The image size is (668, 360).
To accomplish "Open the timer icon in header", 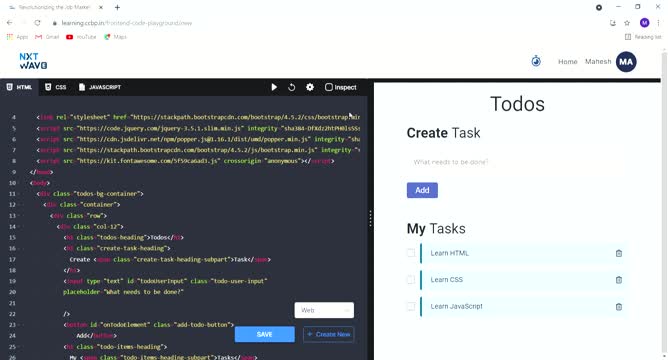I will (536, 61).
